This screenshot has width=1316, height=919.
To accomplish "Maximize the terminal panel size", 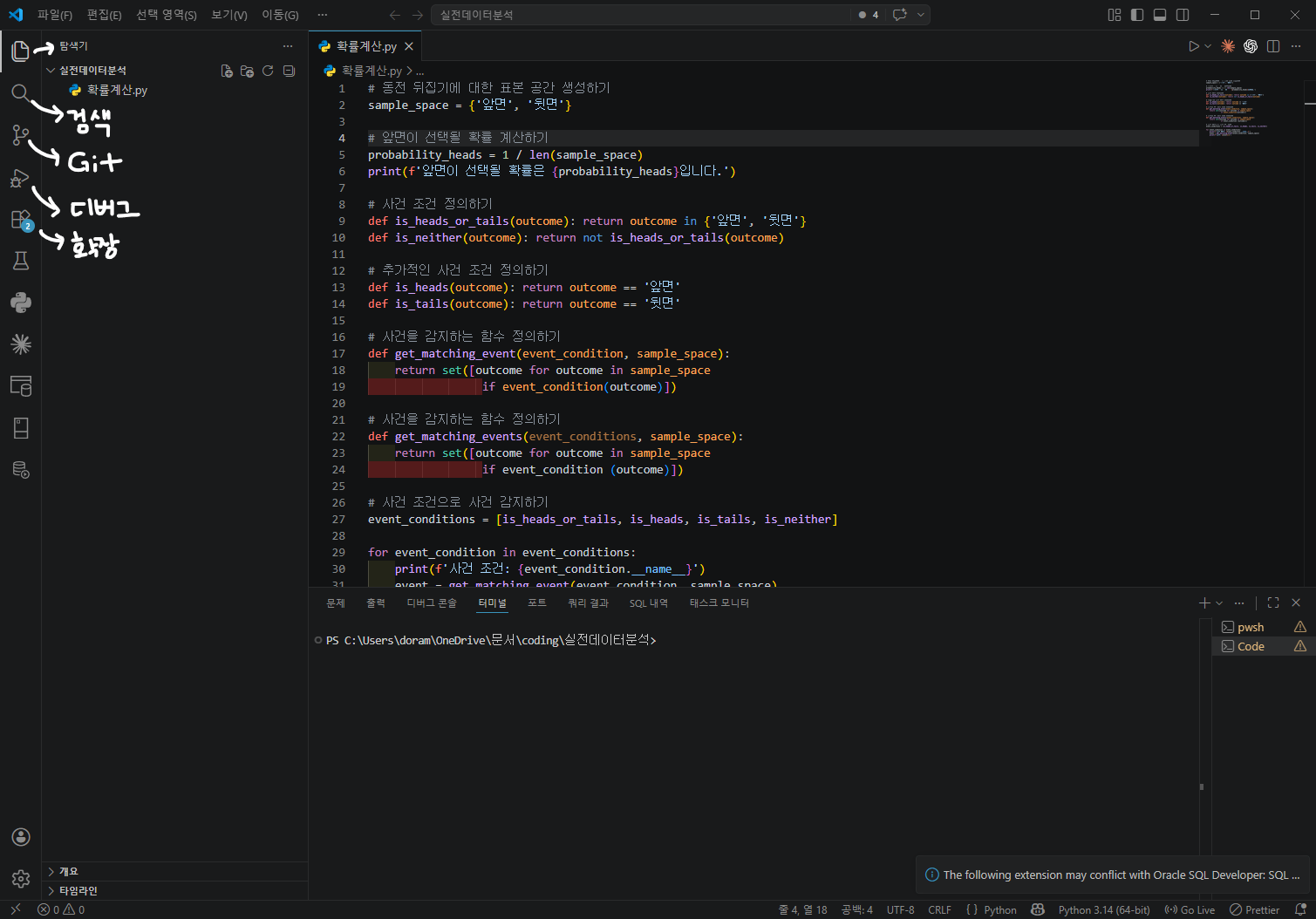I will (1273, 602).
